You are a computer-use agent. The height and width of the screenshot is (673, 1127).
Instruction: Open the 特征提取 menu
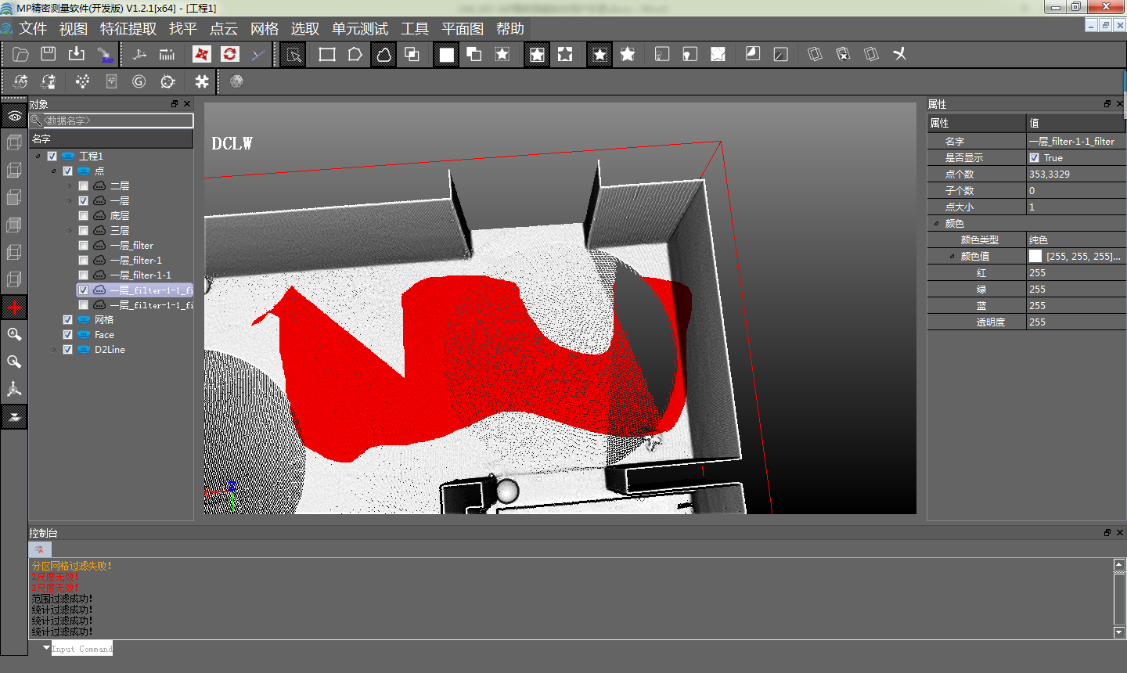click(128, 28)
